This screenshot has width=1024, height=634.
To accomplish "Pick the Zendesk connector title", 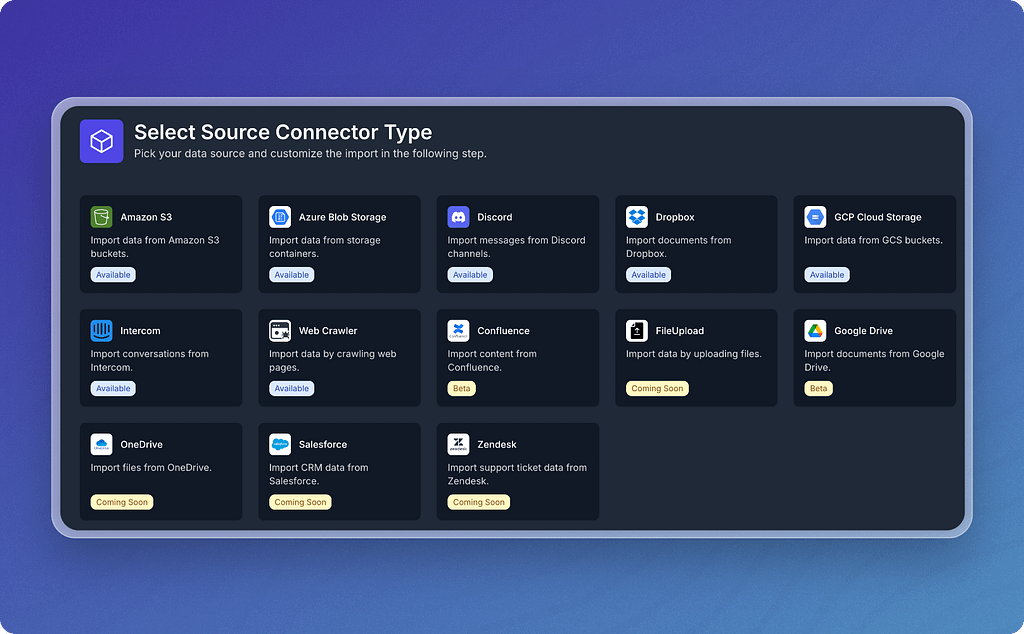I will 496,444.
